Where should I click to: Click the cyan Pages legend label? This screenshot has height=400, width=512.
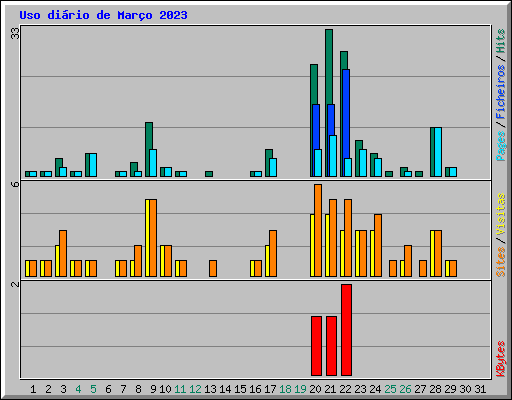501,146
